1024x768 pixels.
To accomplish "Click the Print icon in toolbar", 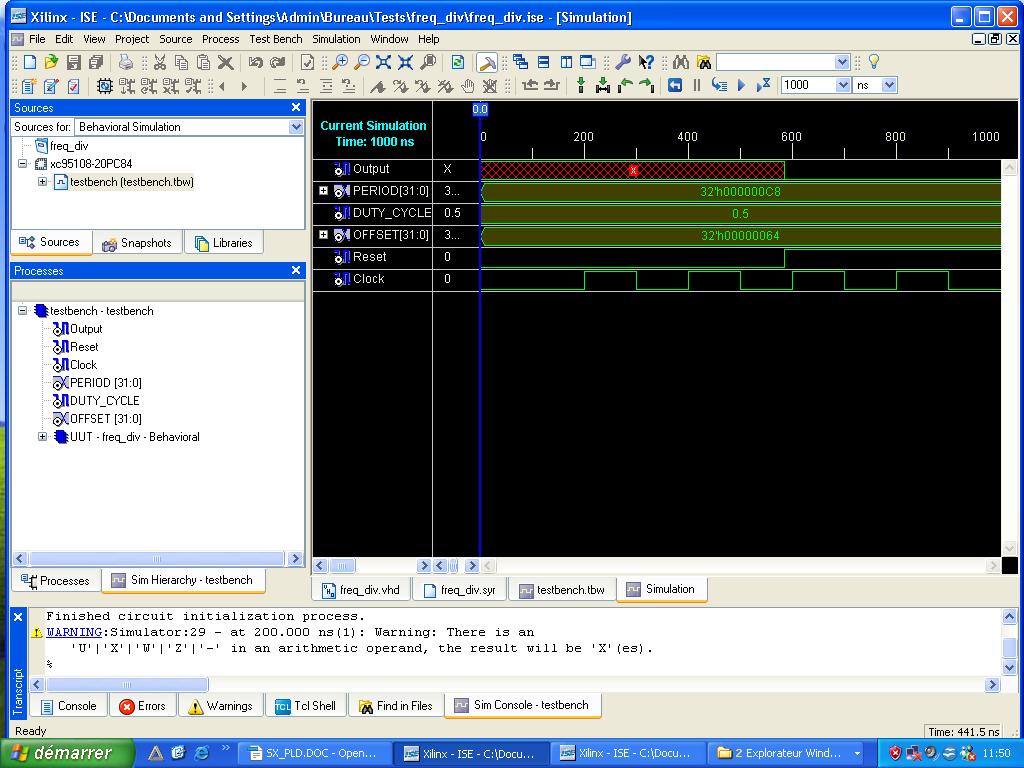I will (x=126, y=62).
